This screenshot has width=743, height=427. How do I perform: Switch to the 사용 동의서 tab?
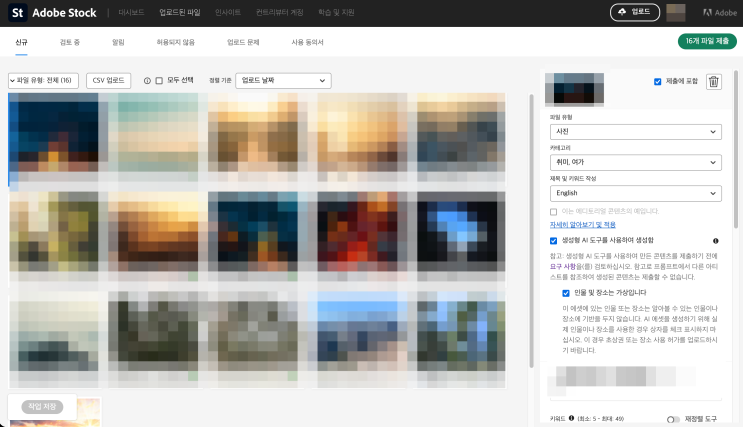point(308,42)
